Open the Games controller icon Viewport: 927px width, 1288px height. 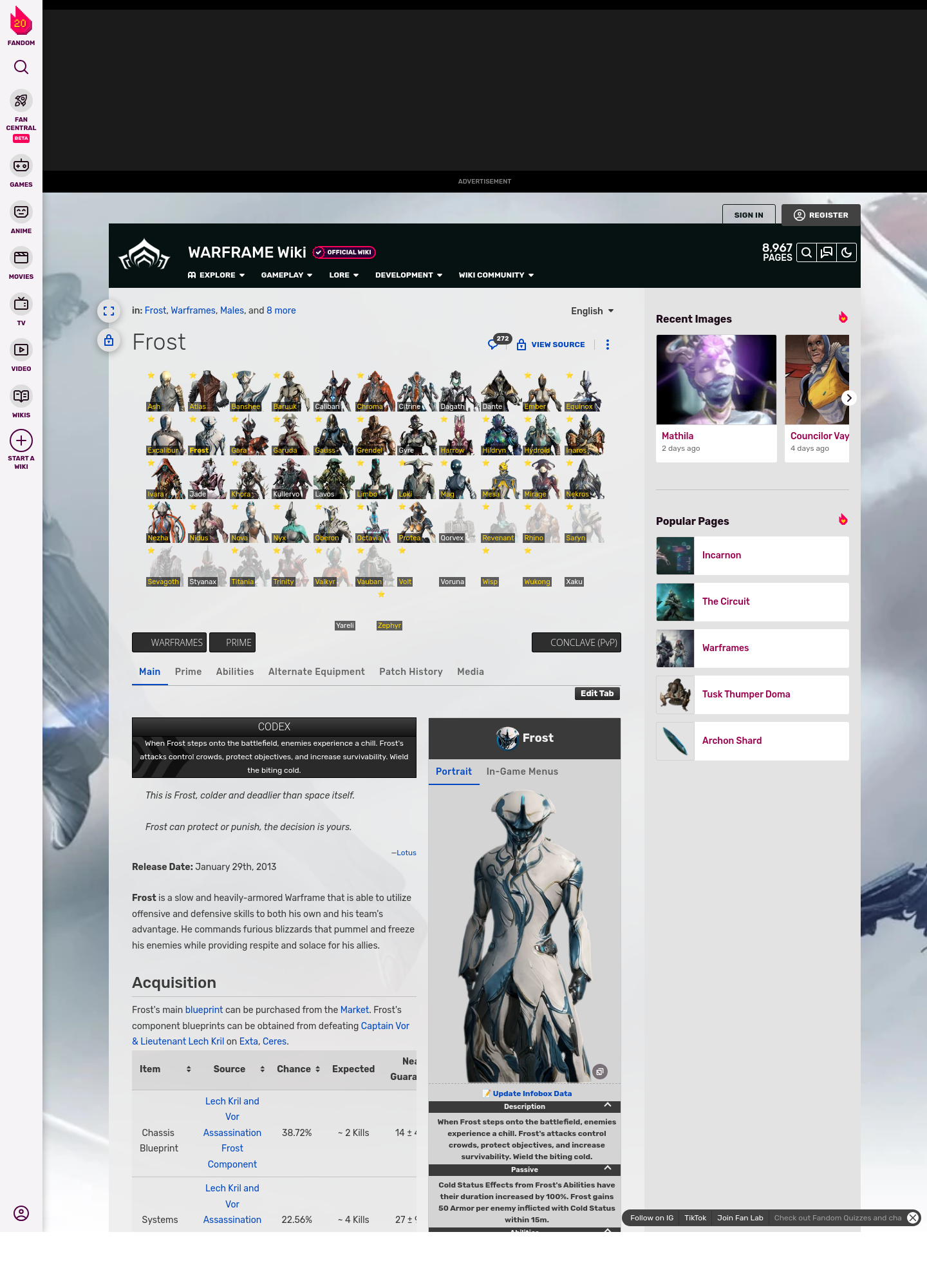pos(21,166)
